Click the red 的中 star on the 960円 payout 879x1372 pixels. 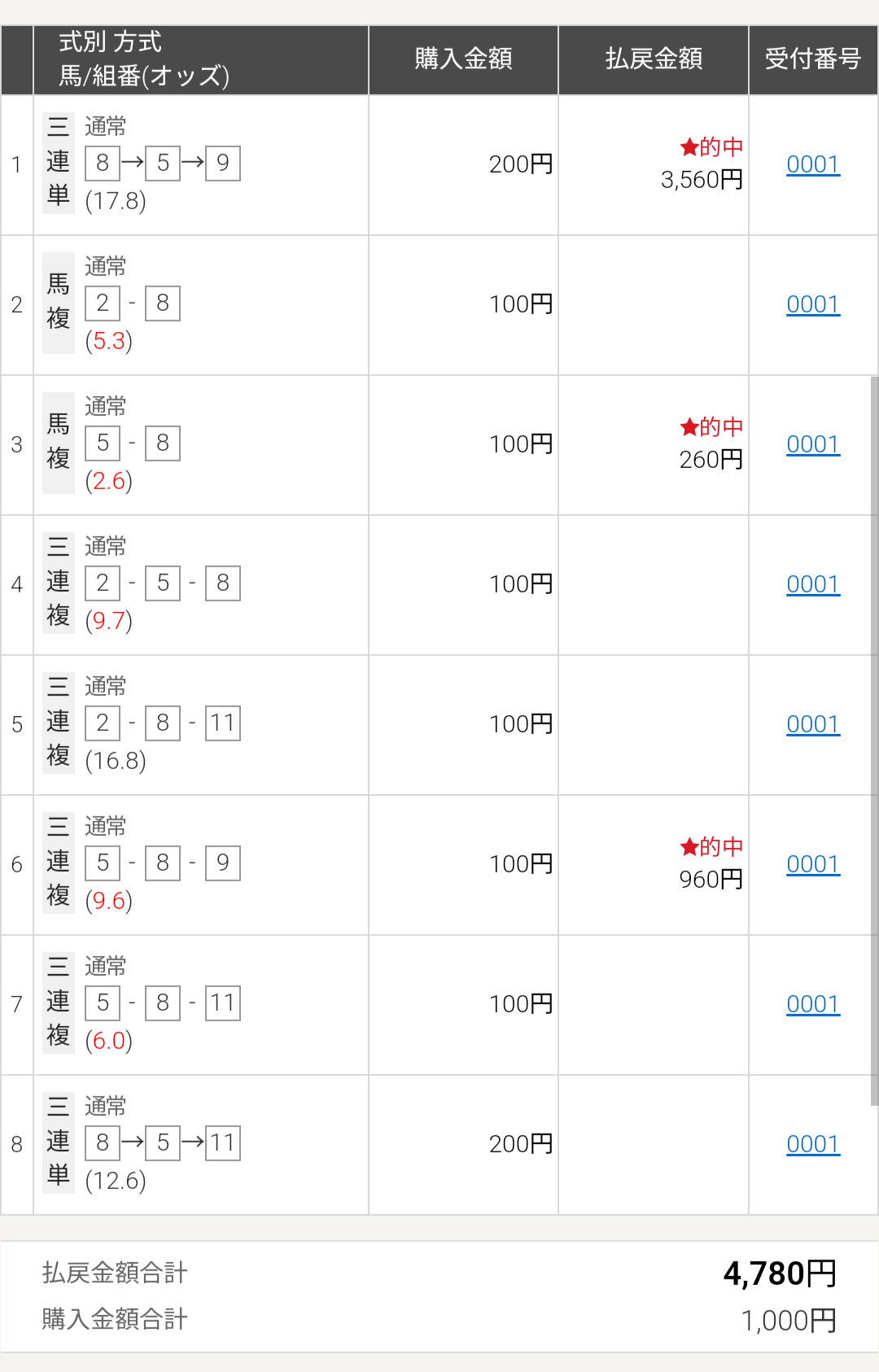[x=689, y=847]
